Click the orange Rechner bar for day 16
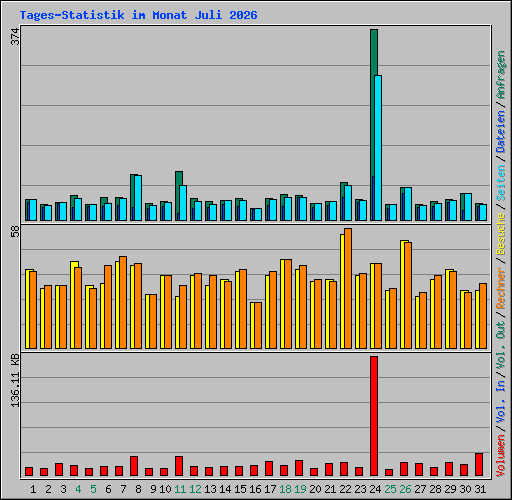 (x=258, y=325)
